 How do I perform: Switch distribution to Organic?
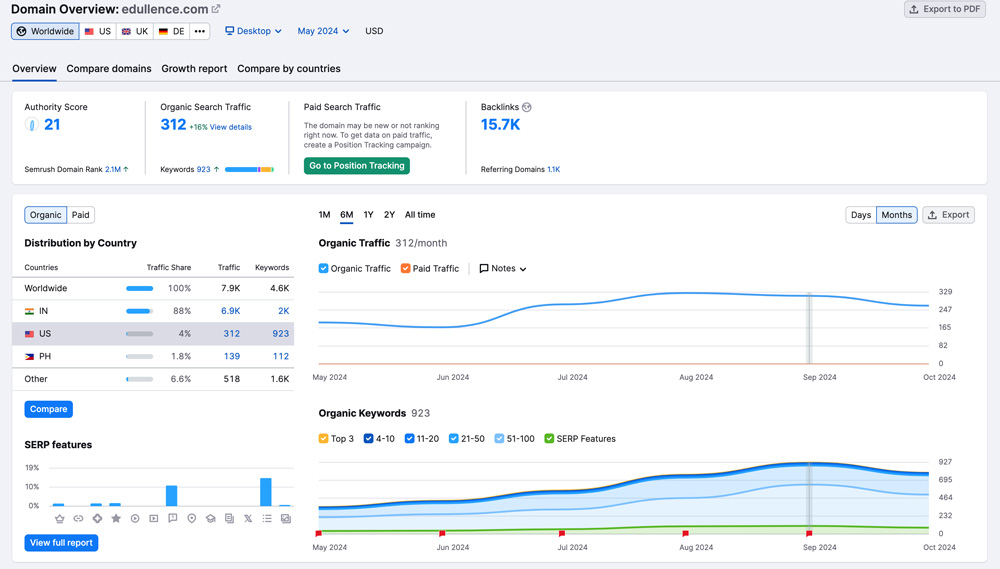point(45,215)
